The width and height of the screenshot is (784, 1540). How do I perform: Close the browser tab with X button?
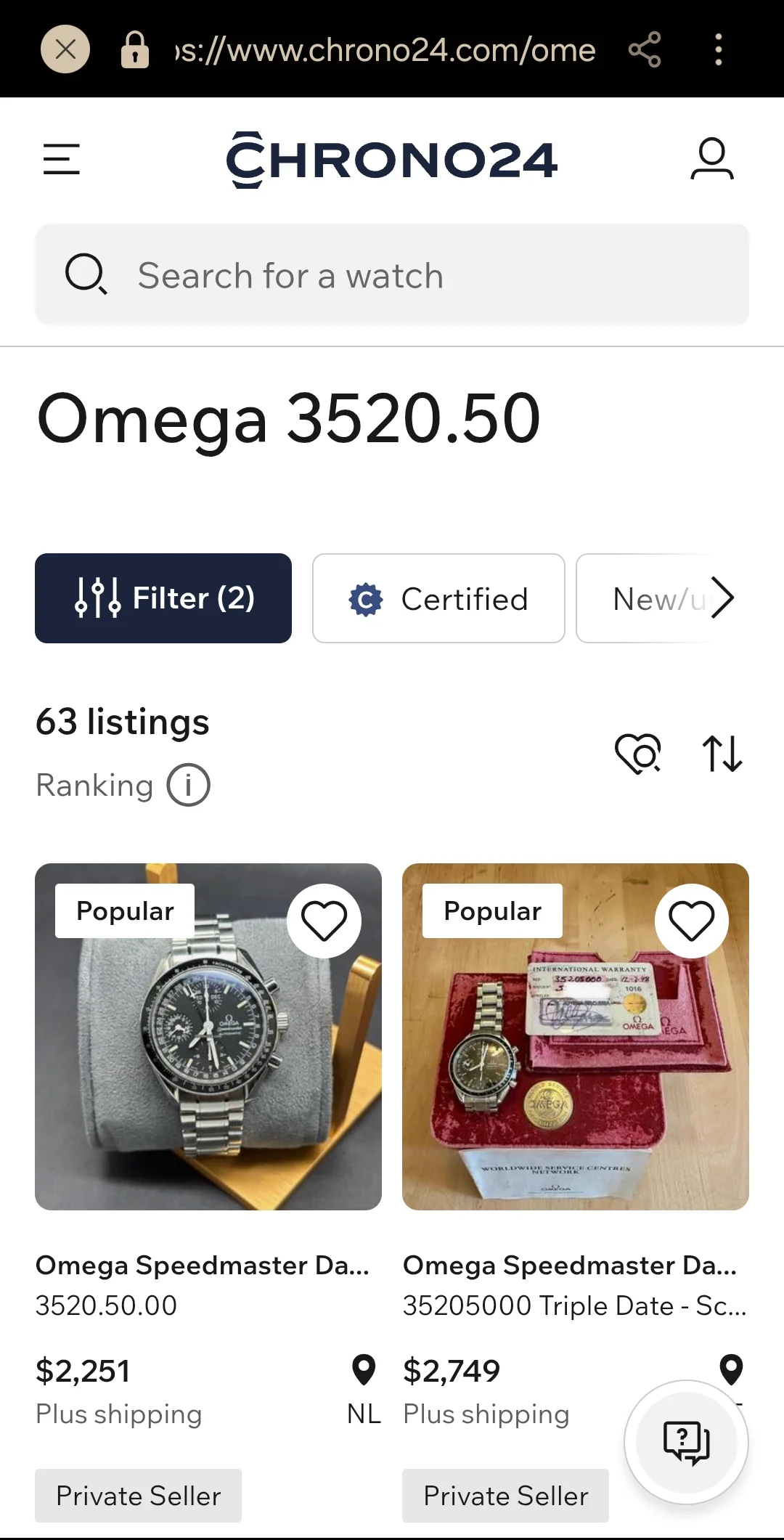[65, 49]
